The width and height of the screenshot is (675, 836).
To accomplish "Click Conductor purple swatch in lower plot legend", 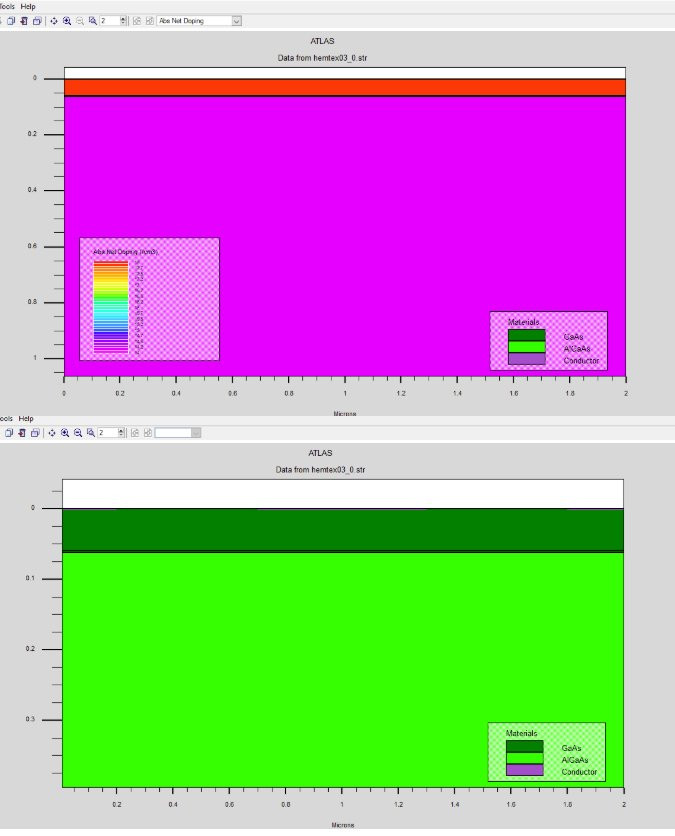I will (524, 770).
